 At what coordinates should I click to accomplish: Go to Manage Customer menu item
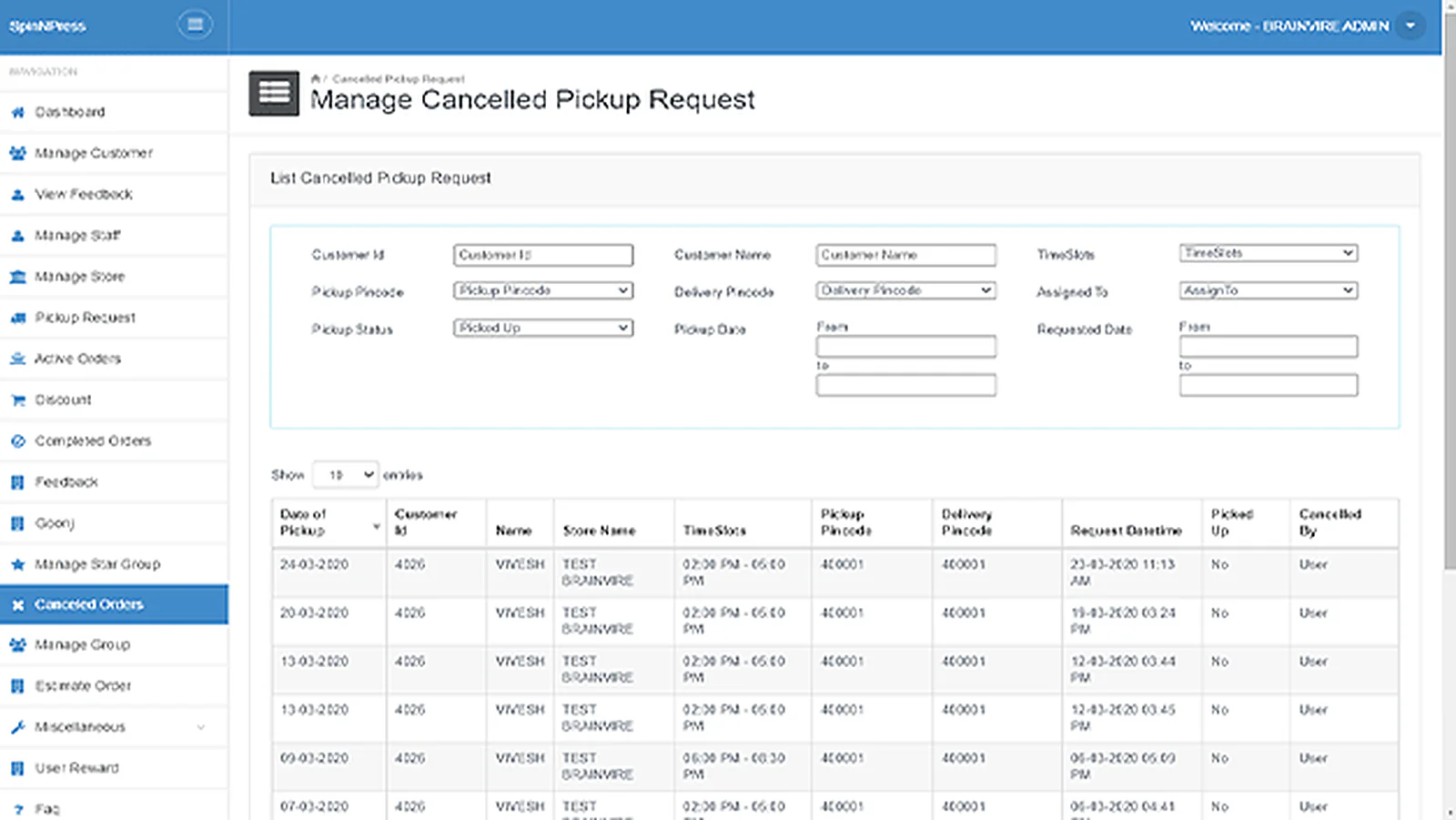point(114,153)
